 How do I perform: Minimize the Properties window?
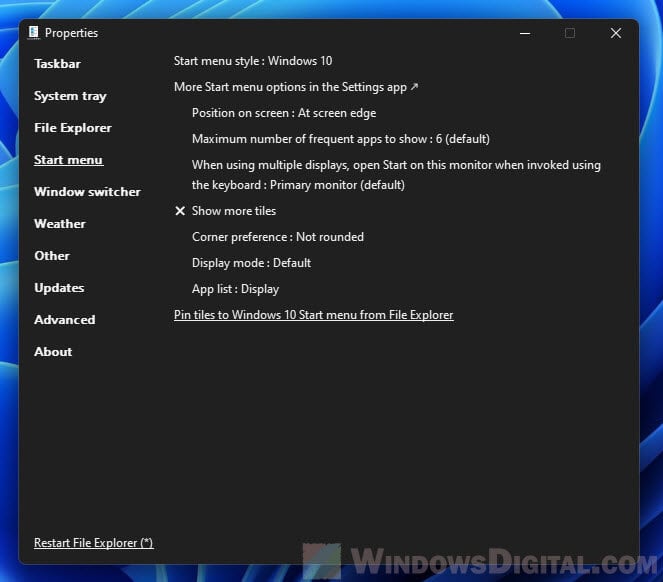525,33
